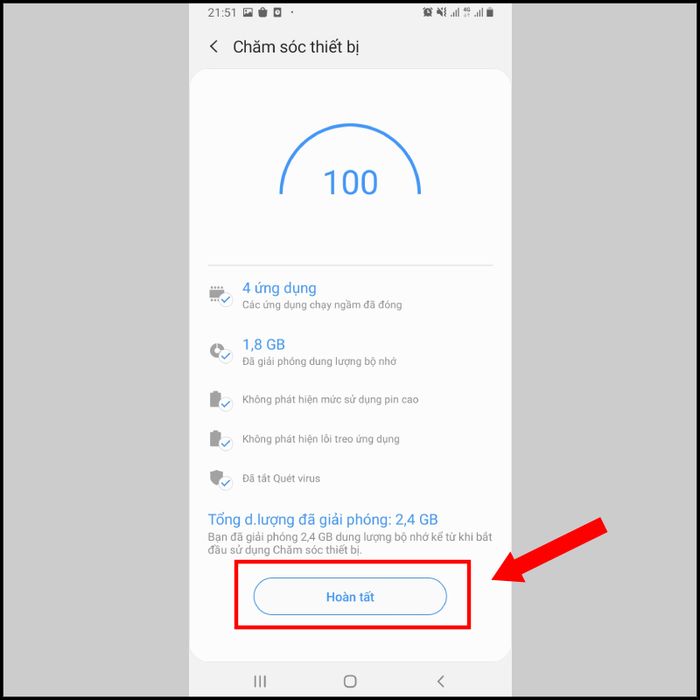
Task: Tap the back navigation button at bottom
Action: point(441,681)
